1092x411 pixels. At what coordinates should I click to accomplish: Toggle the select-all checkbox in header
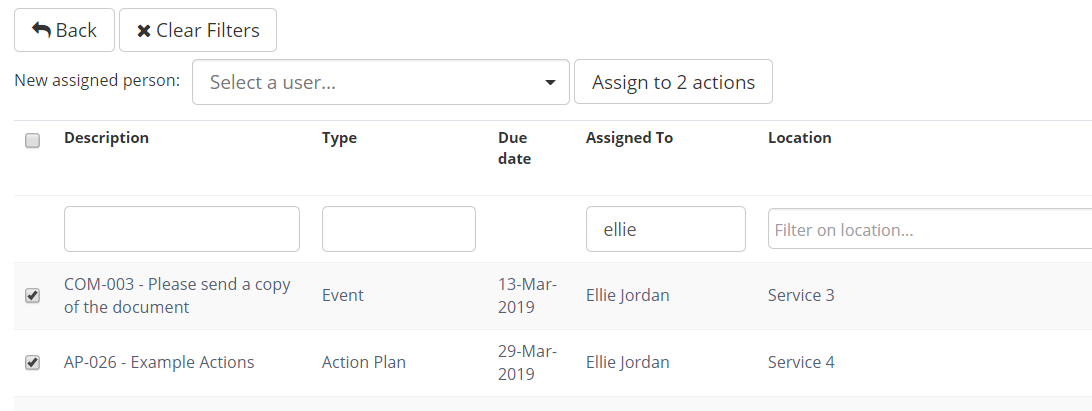coord(32,141)
